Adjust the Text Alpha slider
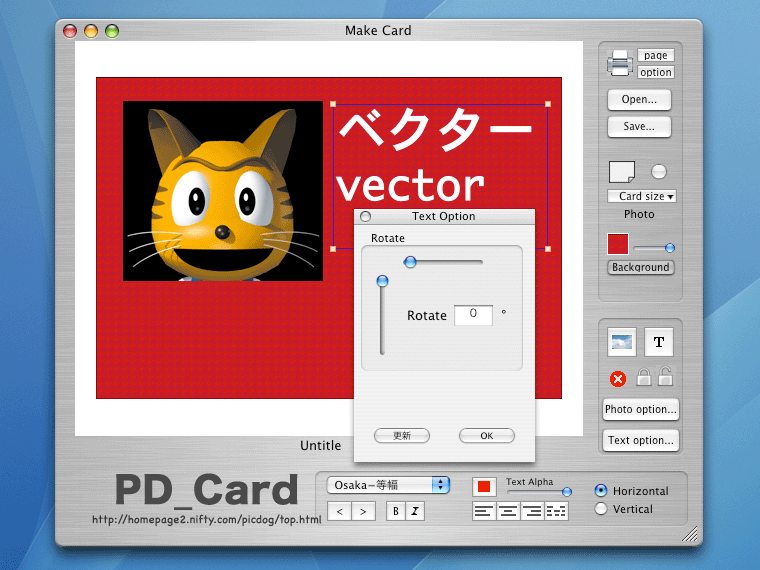Image resolution: width=760 pixels, height=570 pixels. [x=567, y=492]
